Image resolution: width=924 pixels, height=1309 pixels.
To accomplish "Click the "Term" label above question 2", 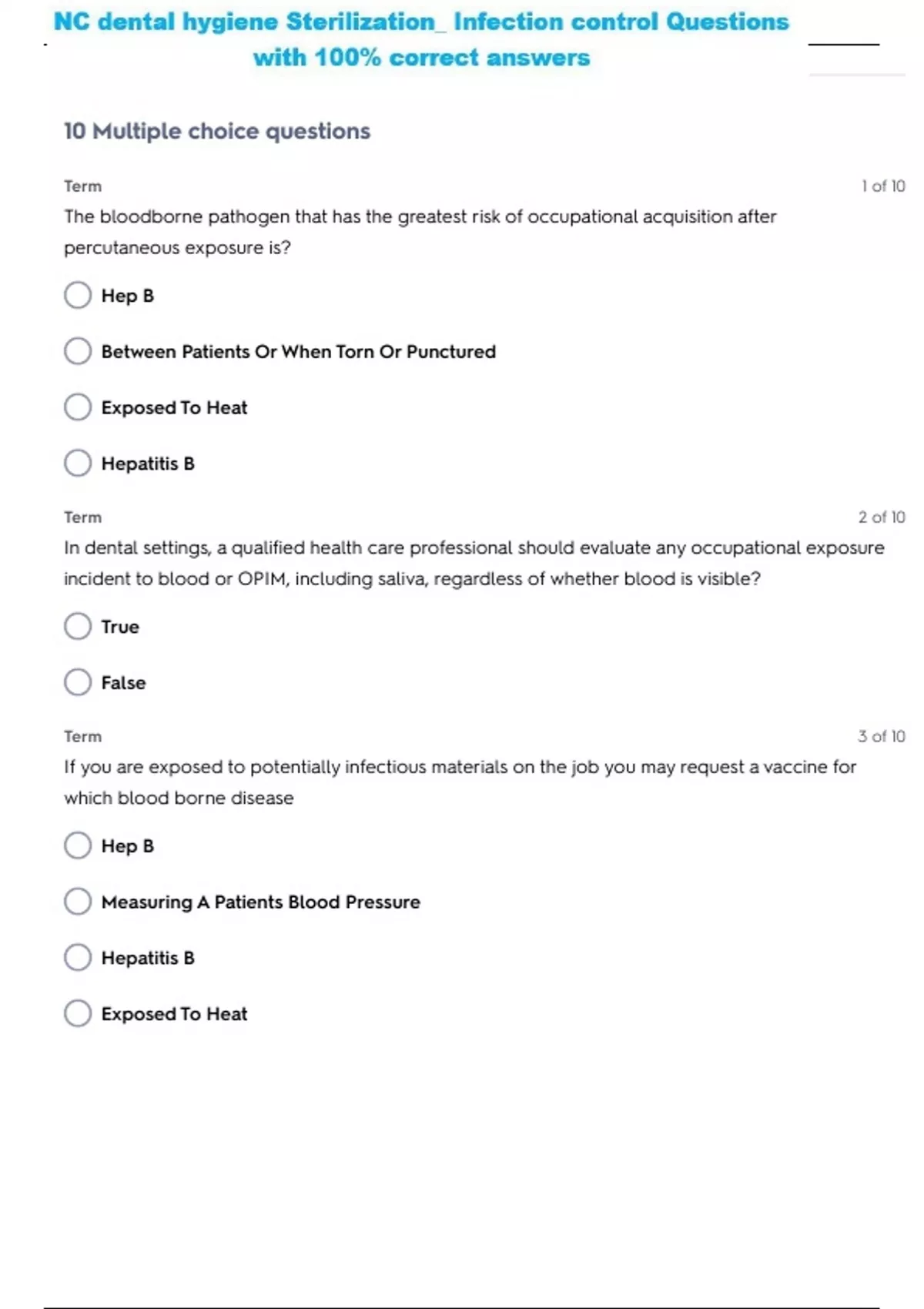I will (83, 517).
